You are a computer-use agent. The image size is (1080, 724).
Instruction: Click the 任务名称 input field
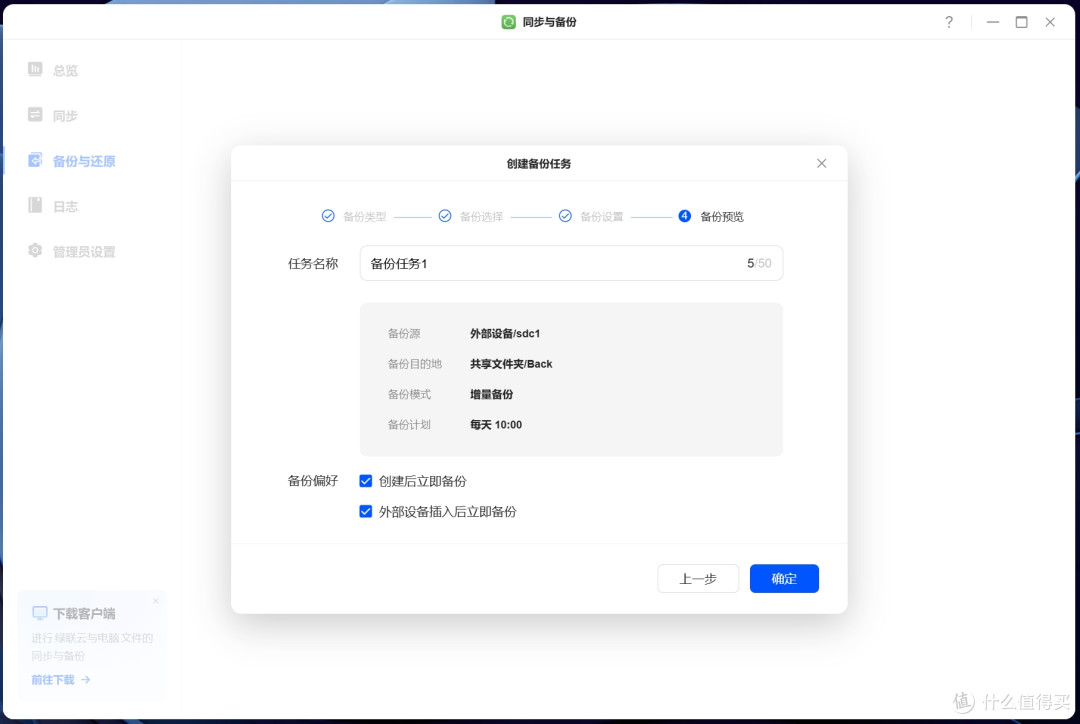571,263
